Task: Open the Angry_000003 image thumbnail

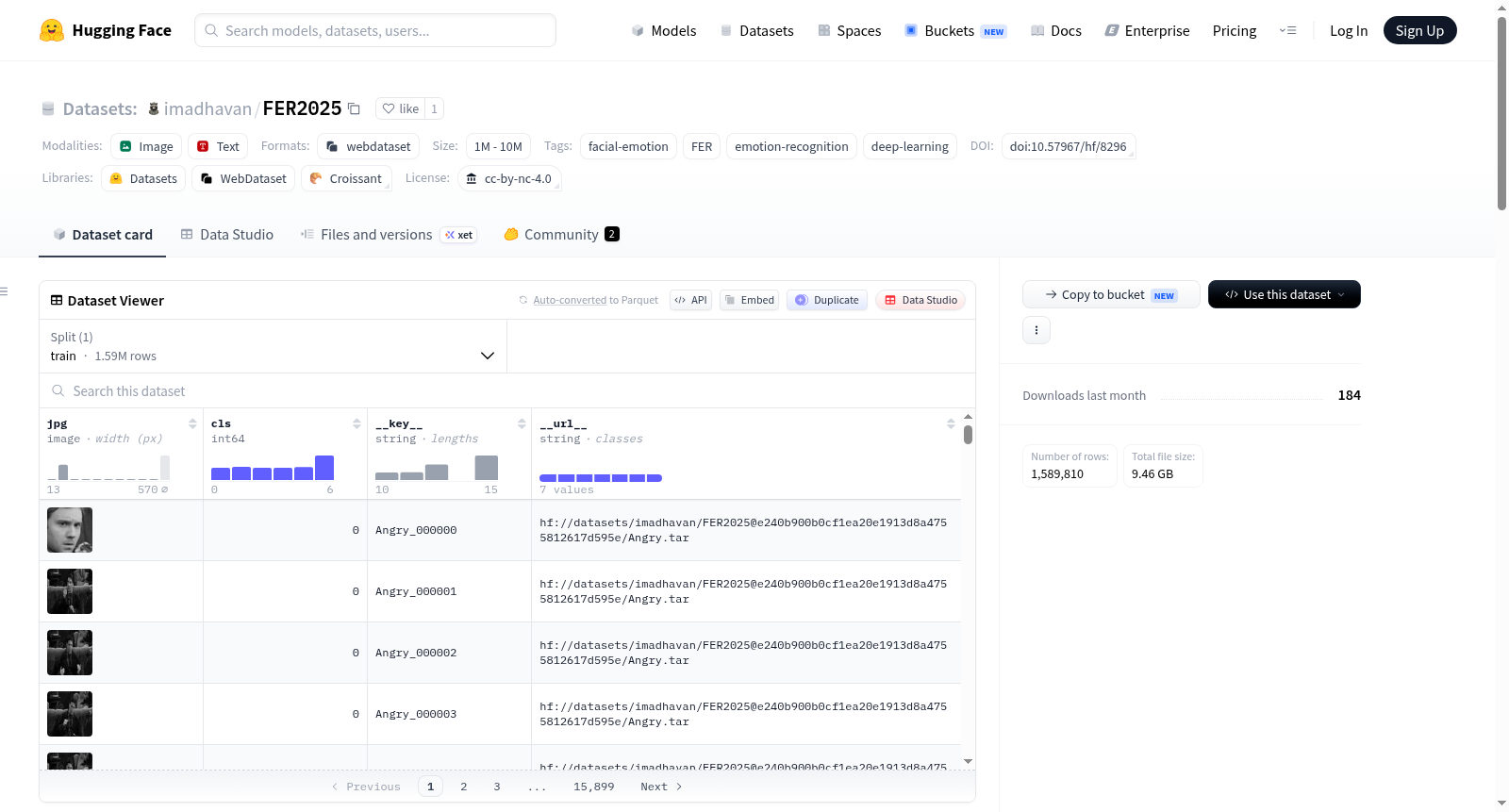Action: coord(70,714)
